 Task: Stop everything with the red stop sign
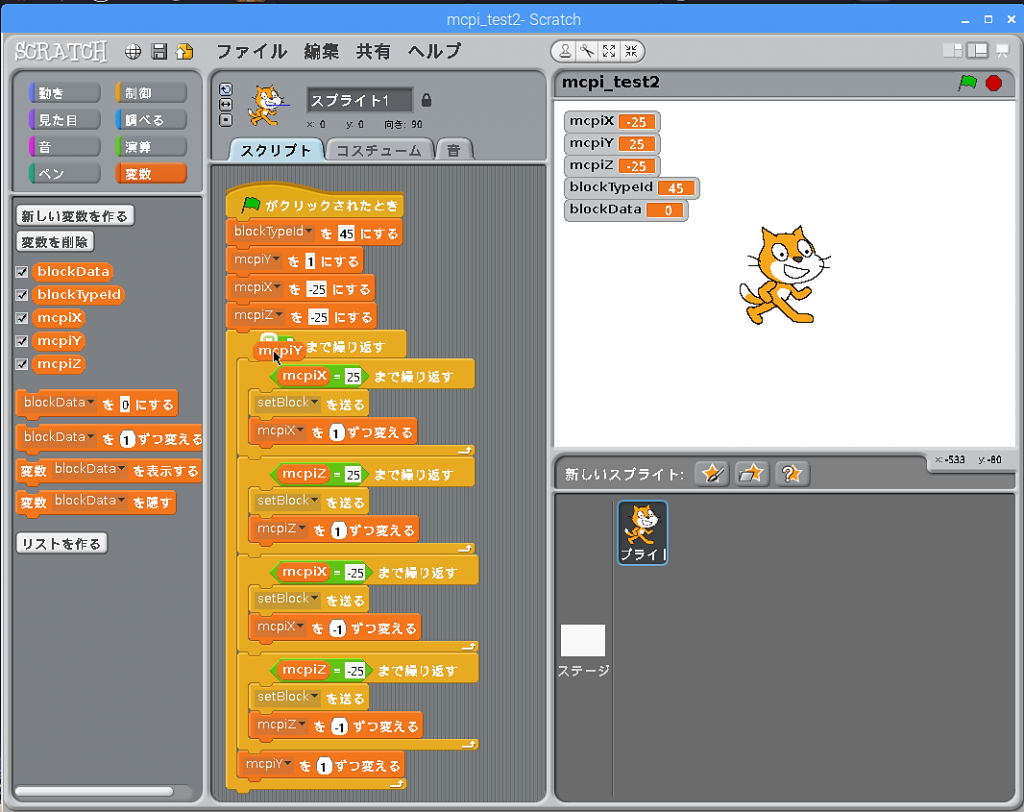pos(994,83)
